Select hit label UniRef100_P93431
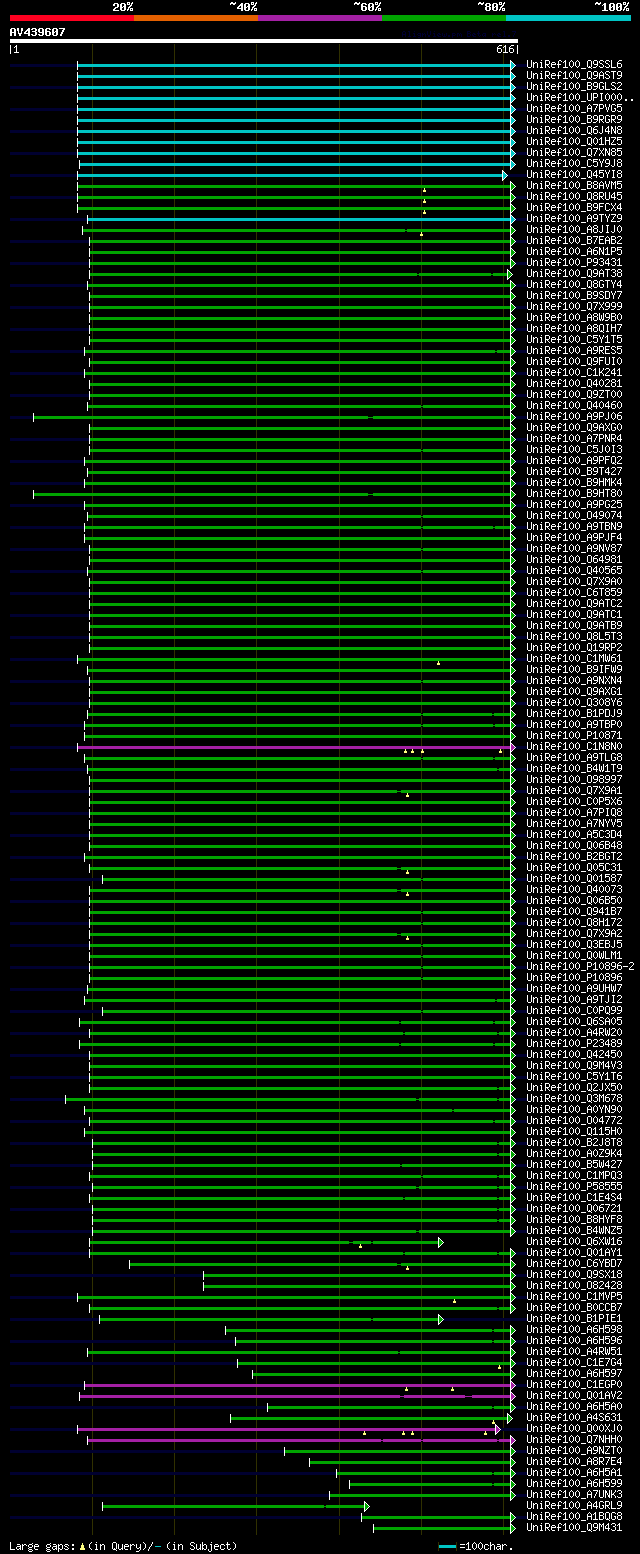This screenshot has height=1554, width=640. pyautogui.click(x=574, y=263)
